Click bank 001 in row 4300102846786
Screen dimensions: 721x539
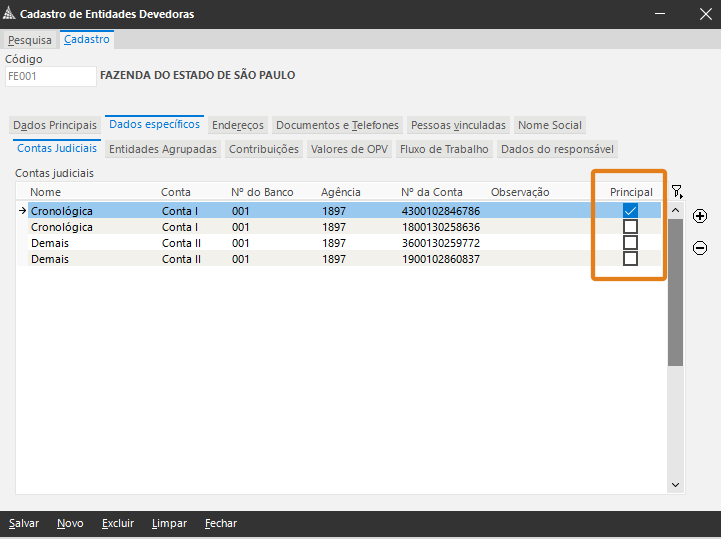pyautogui.click(x=240, y=211)
